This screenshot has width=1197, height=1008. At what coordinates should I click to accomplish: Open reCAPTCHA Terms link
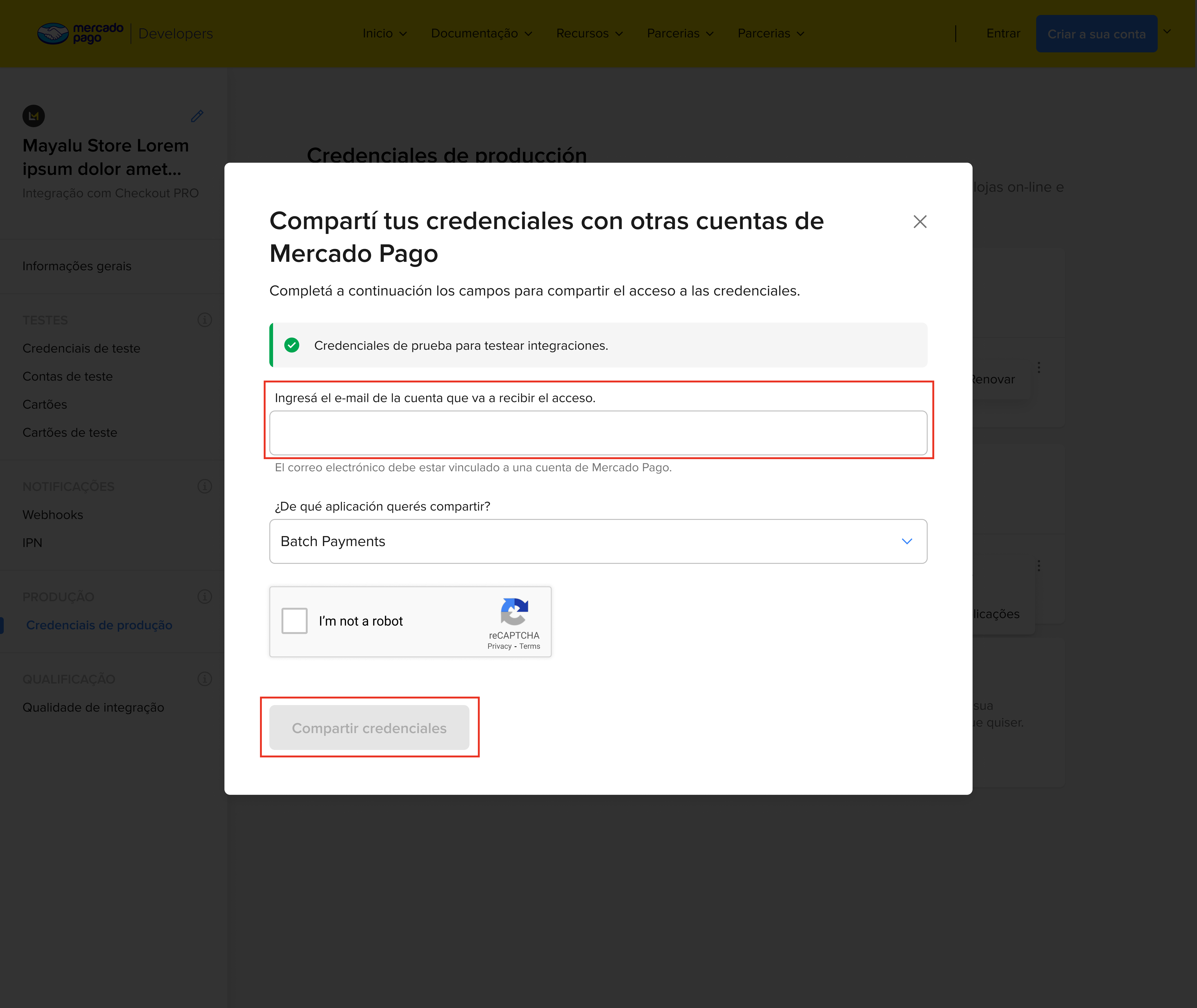point(530,646)
